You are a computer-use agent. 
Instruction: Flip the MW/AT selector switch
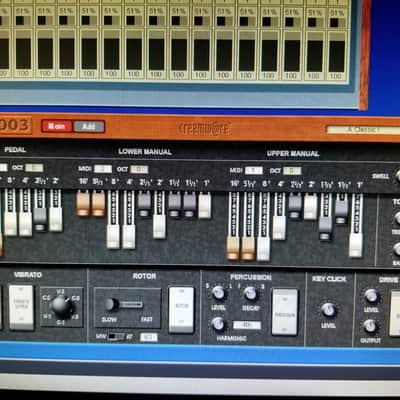[116, 337]
